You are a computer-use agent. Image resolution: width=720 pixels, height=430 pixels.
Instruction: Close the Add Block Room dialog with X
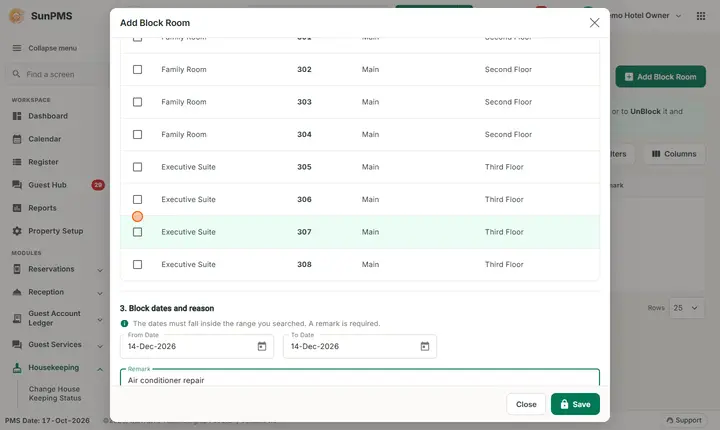[x=594, y=23]
